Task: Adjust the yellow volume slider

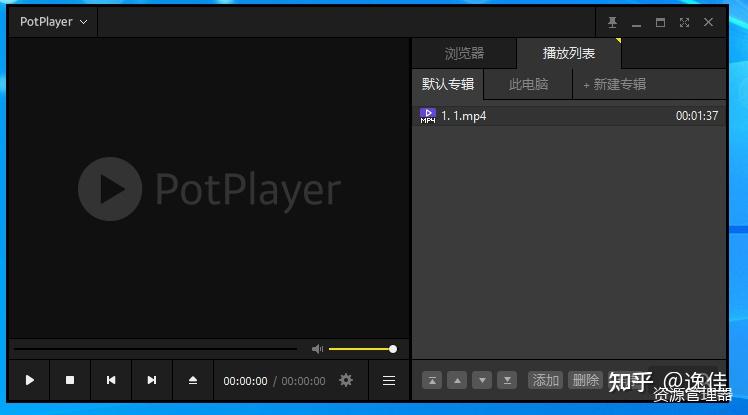Action: click(363, 349)
